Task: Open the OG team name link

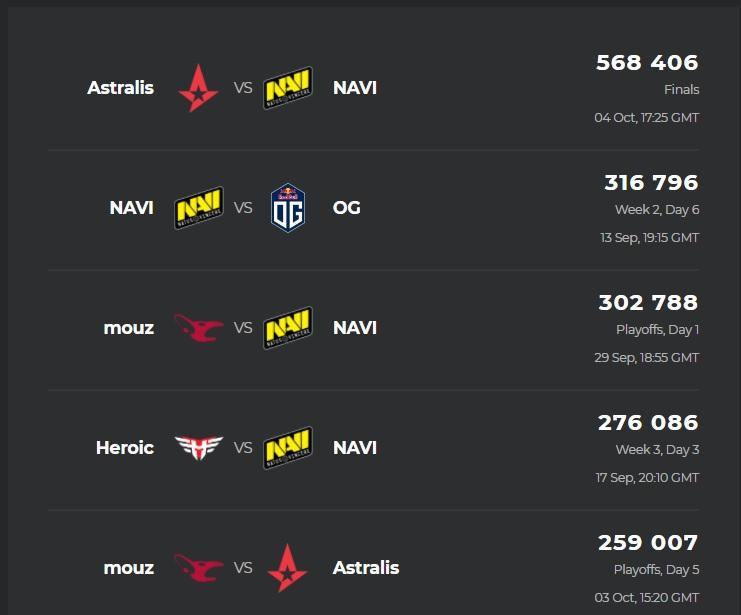Action: (346, 208)
